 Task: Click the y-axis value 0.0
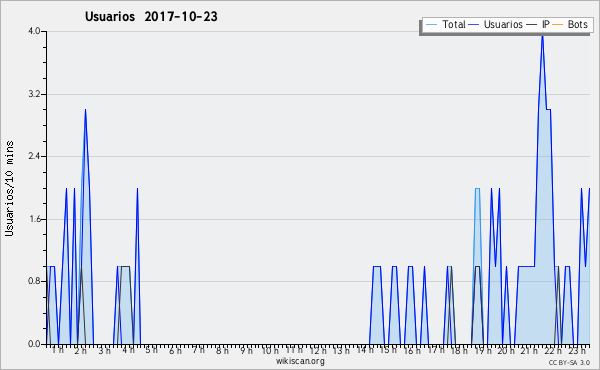coord(34,344)
